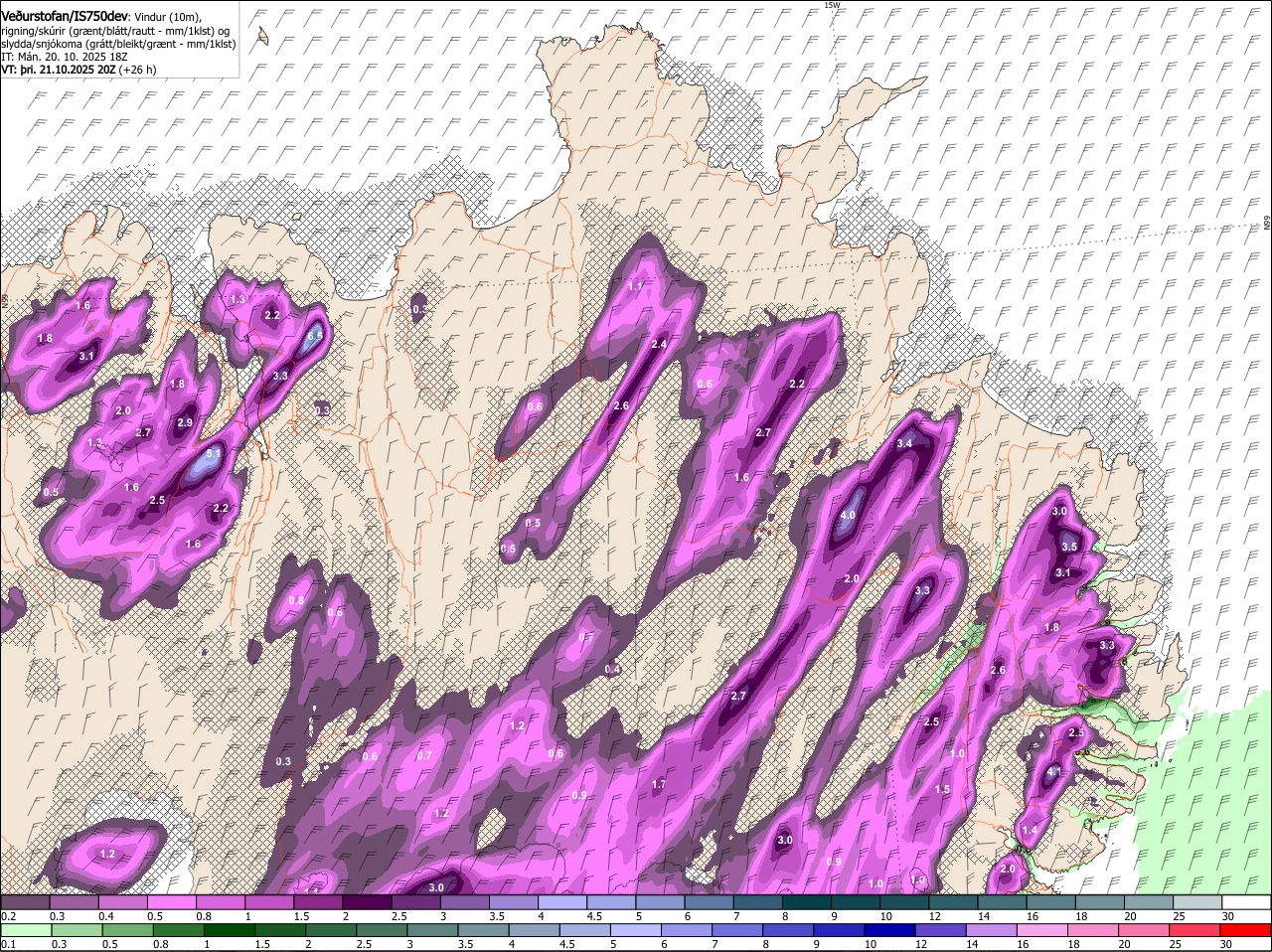
Task: Select the pink swatch labeled 18 in bottom legend row
Action: click(1093, 931)
